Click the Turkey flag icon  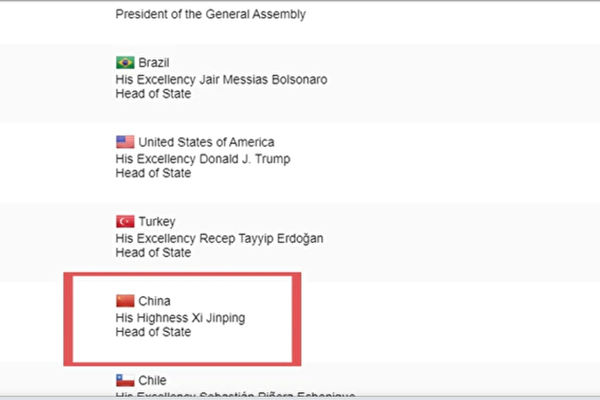point(125,221)
